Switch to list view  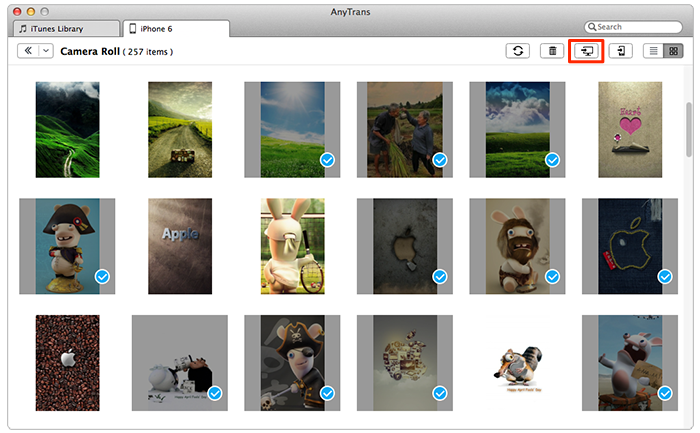653,51
